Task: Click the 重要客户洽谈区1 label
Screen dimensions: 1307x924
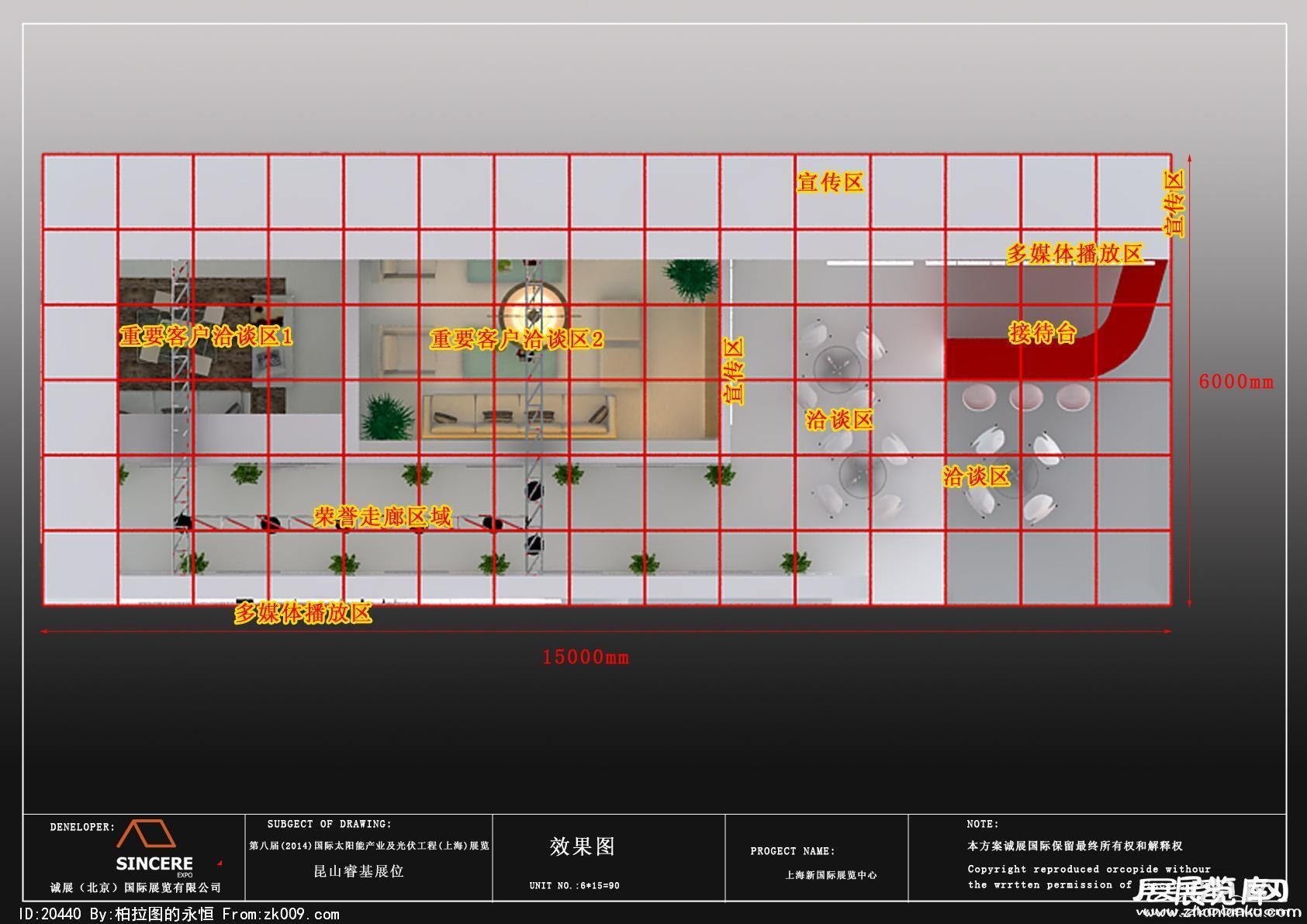Action: coord(206,337)
